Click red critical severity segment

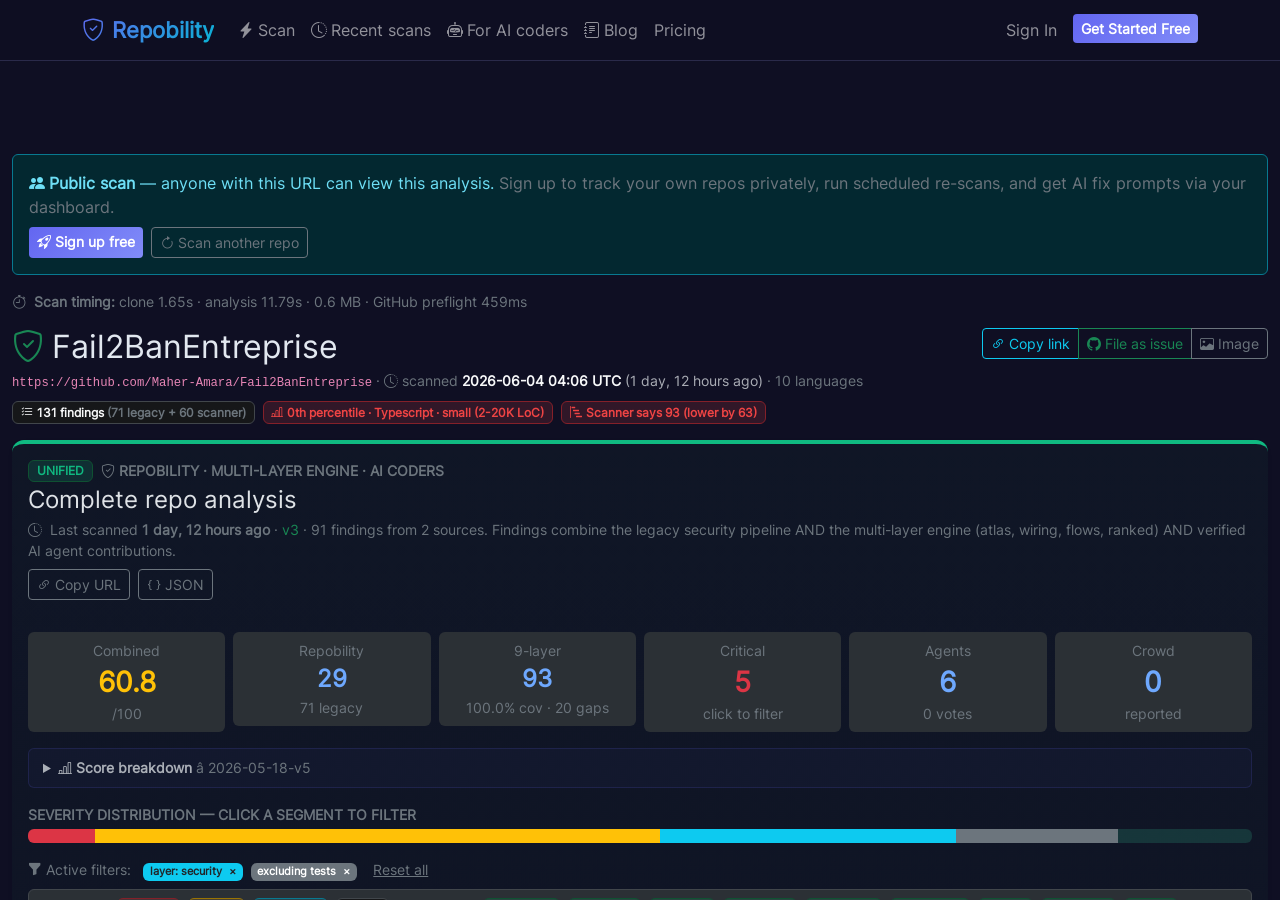pyautogui.click(x=61, y=836)
